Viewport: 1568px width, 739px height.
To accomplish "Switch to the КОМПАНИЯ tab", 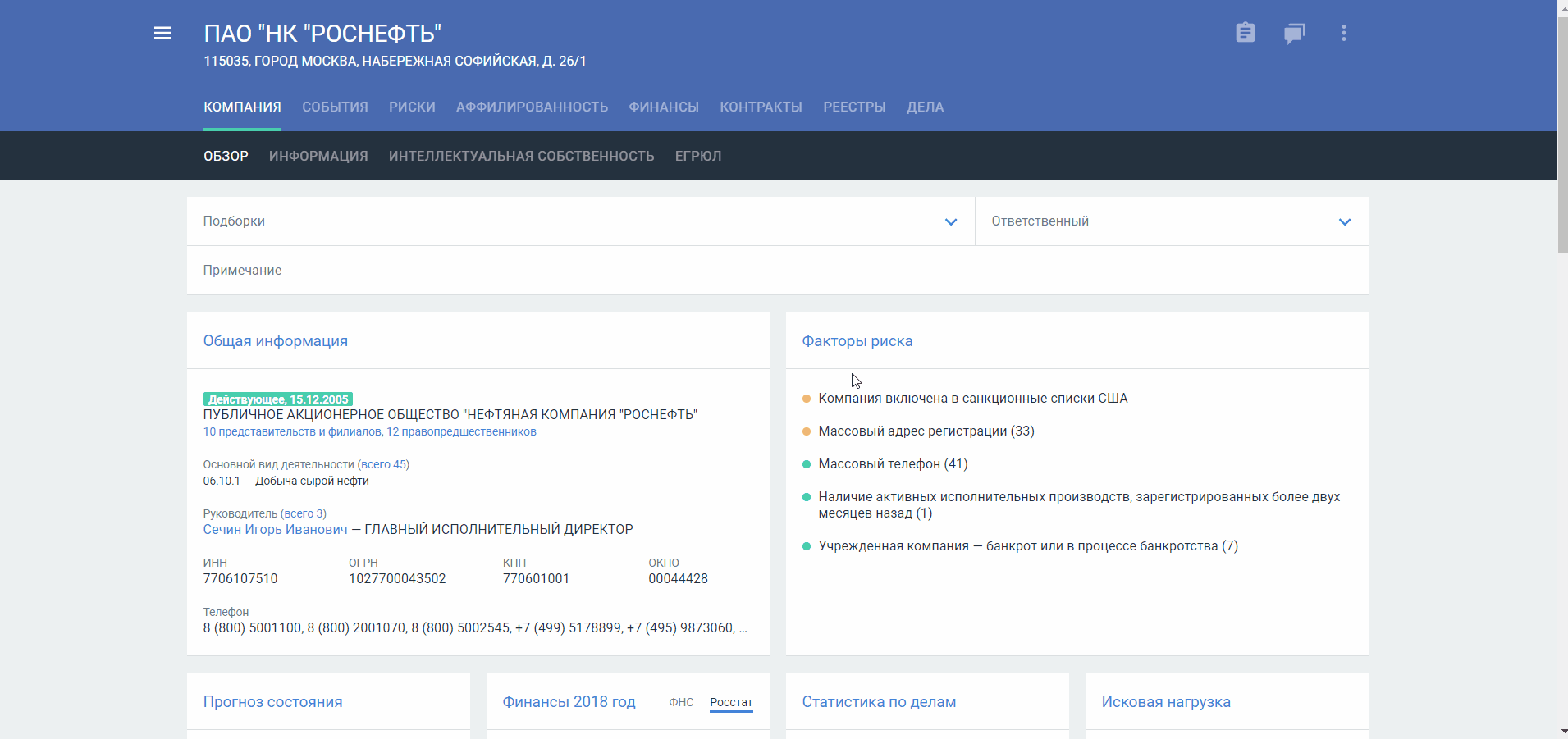I will coord(242,107).
